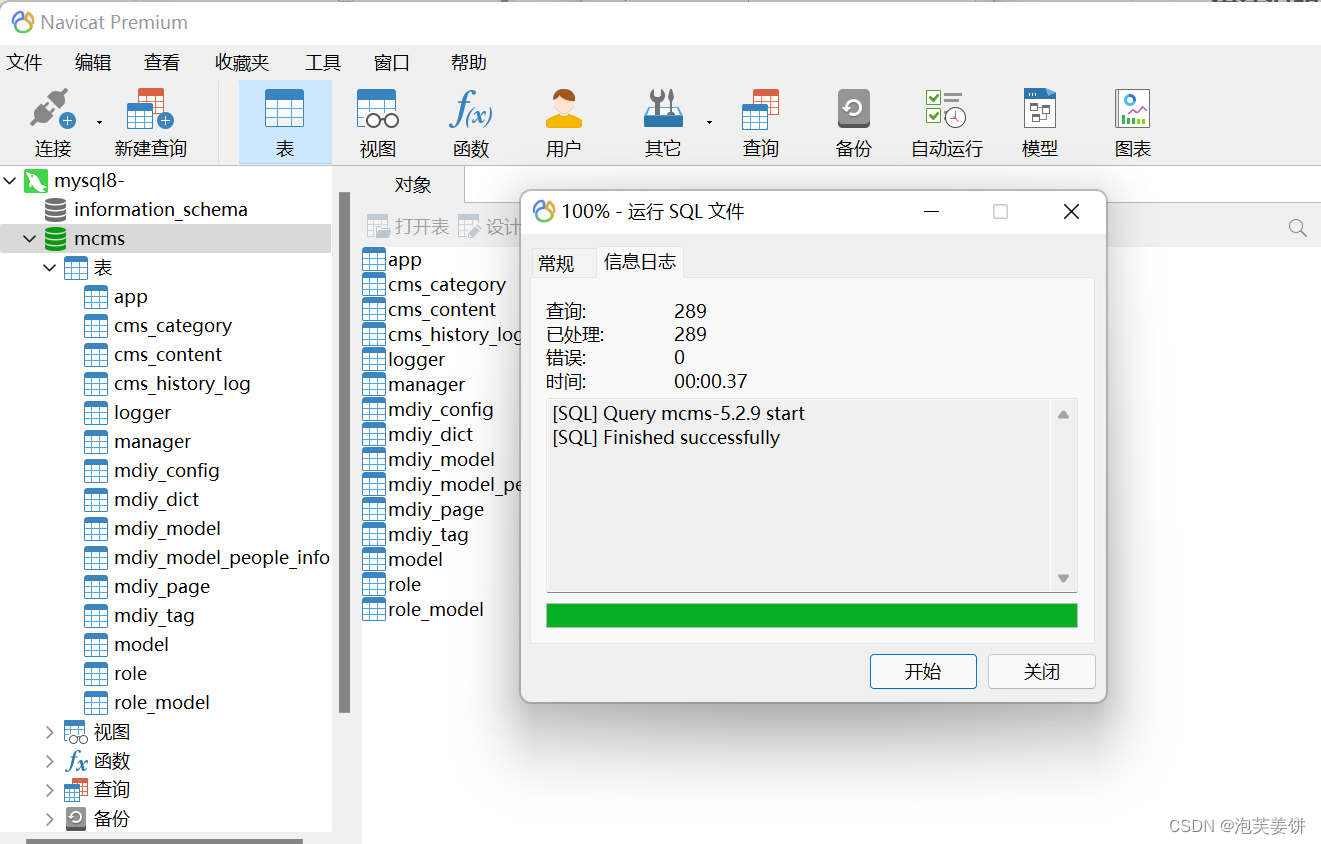This screenshot has width=1321, height=844.
Task: Select the 表 (Tables) view icon
Action: point(284,120)
